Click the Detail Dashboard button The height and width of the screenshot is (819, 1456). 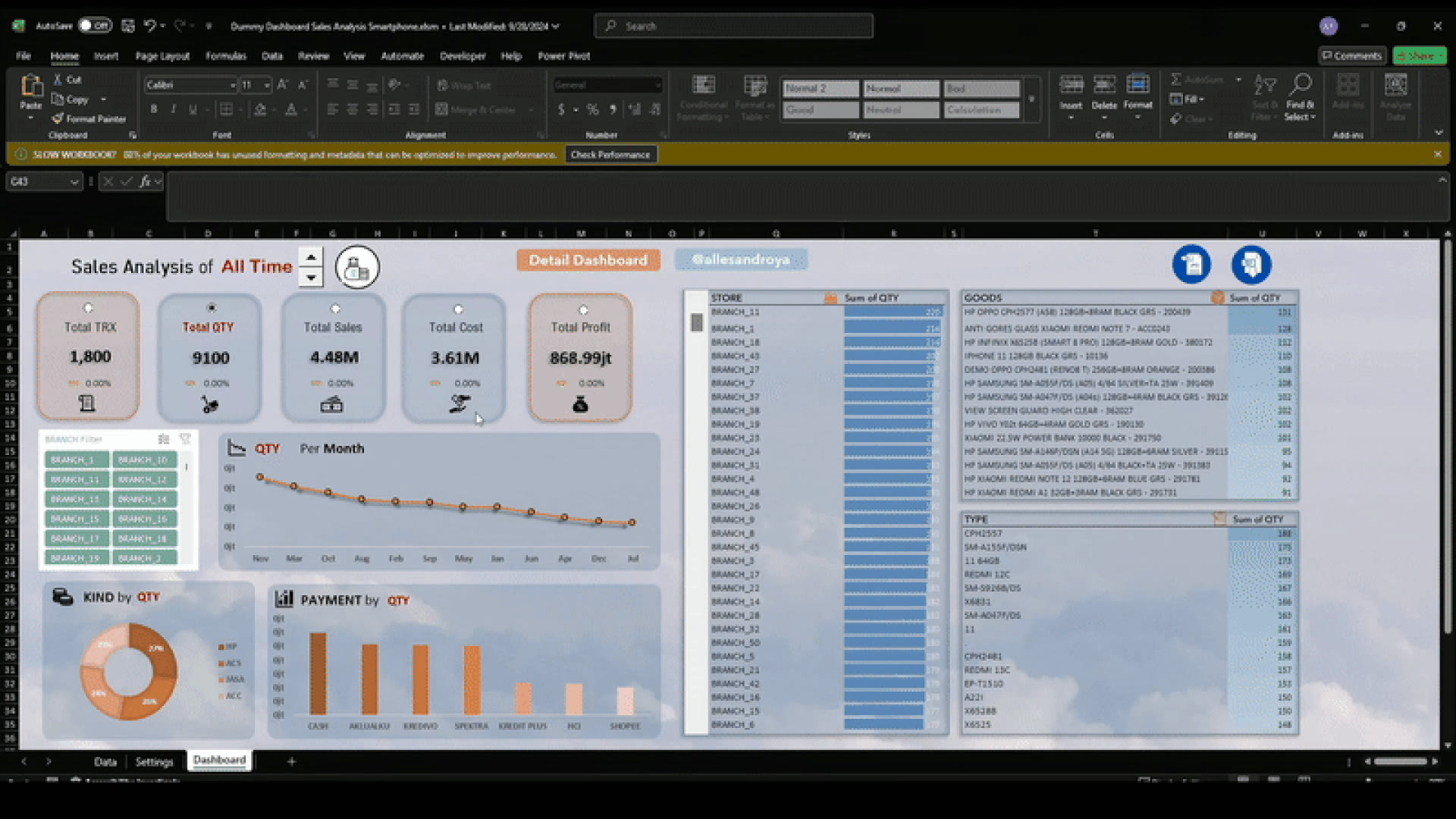pos(588,260)
